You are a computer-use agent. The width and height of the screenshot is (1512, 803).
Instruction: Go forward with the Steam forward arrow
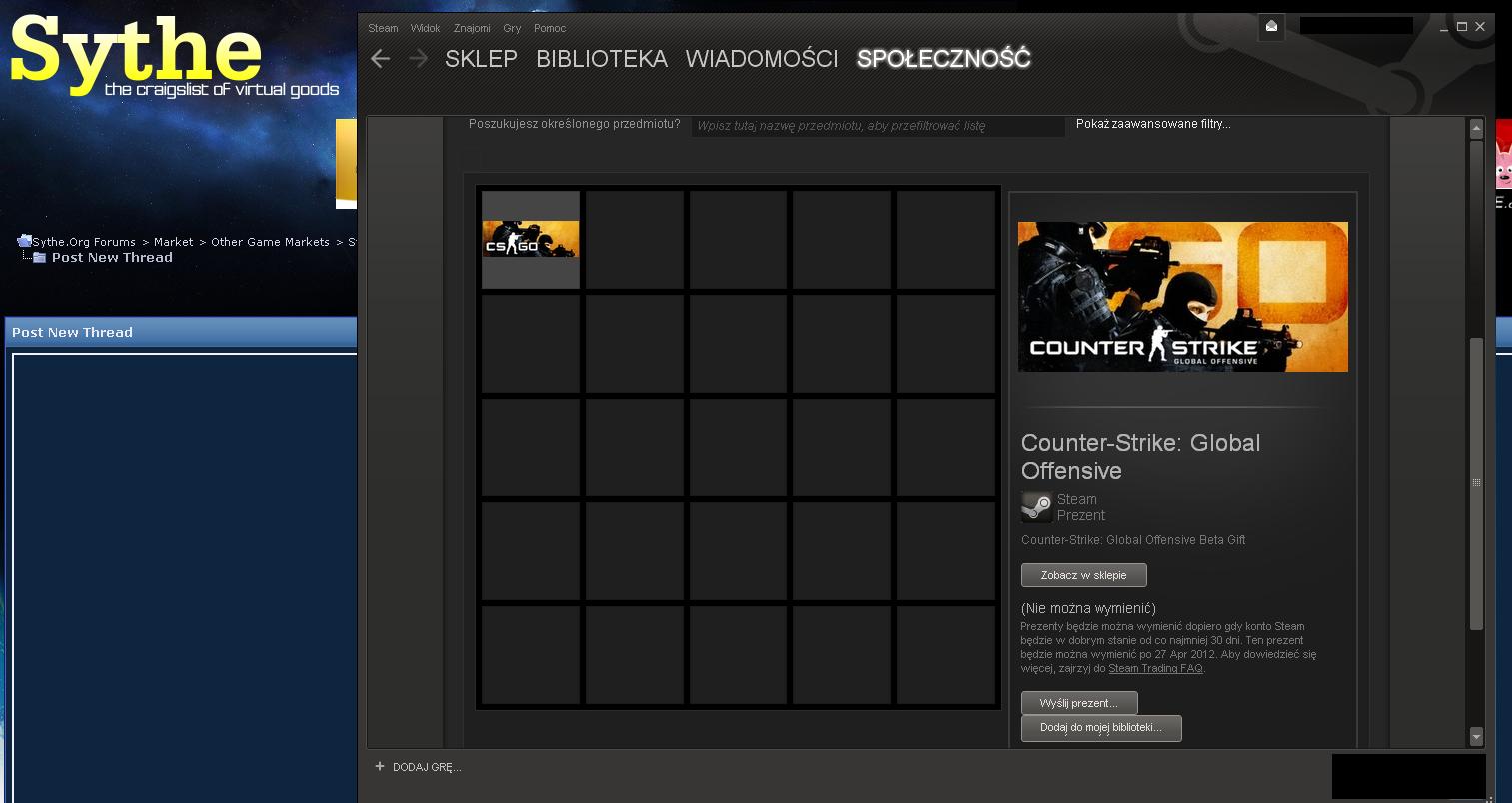[x=418, y=59]
